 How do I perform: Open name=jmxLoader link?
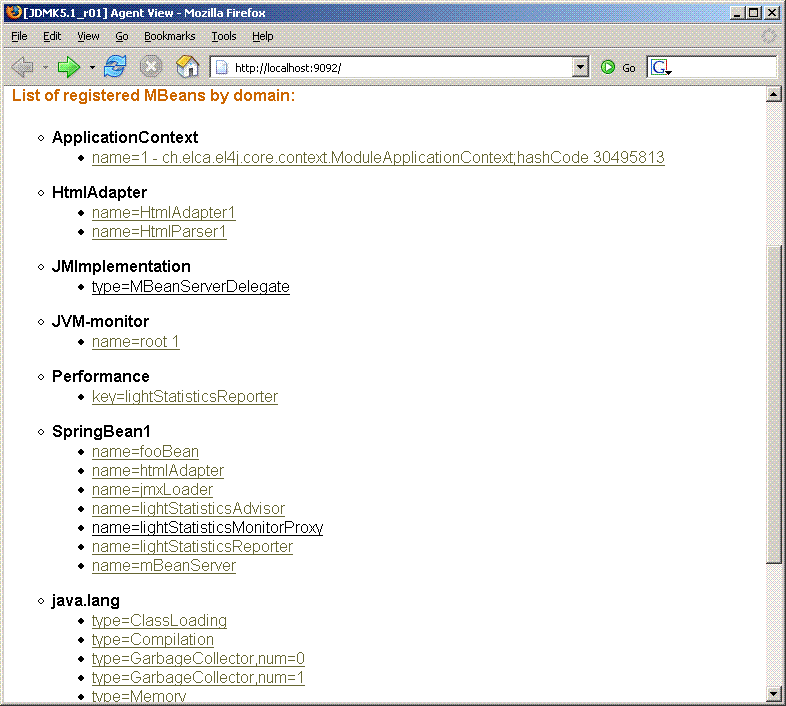[x=152, y=490]
